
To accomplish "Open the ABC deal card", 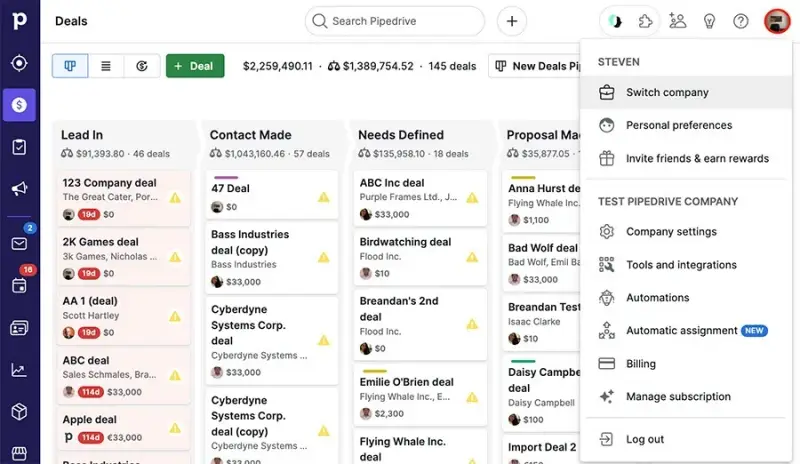I will point(124,376).
